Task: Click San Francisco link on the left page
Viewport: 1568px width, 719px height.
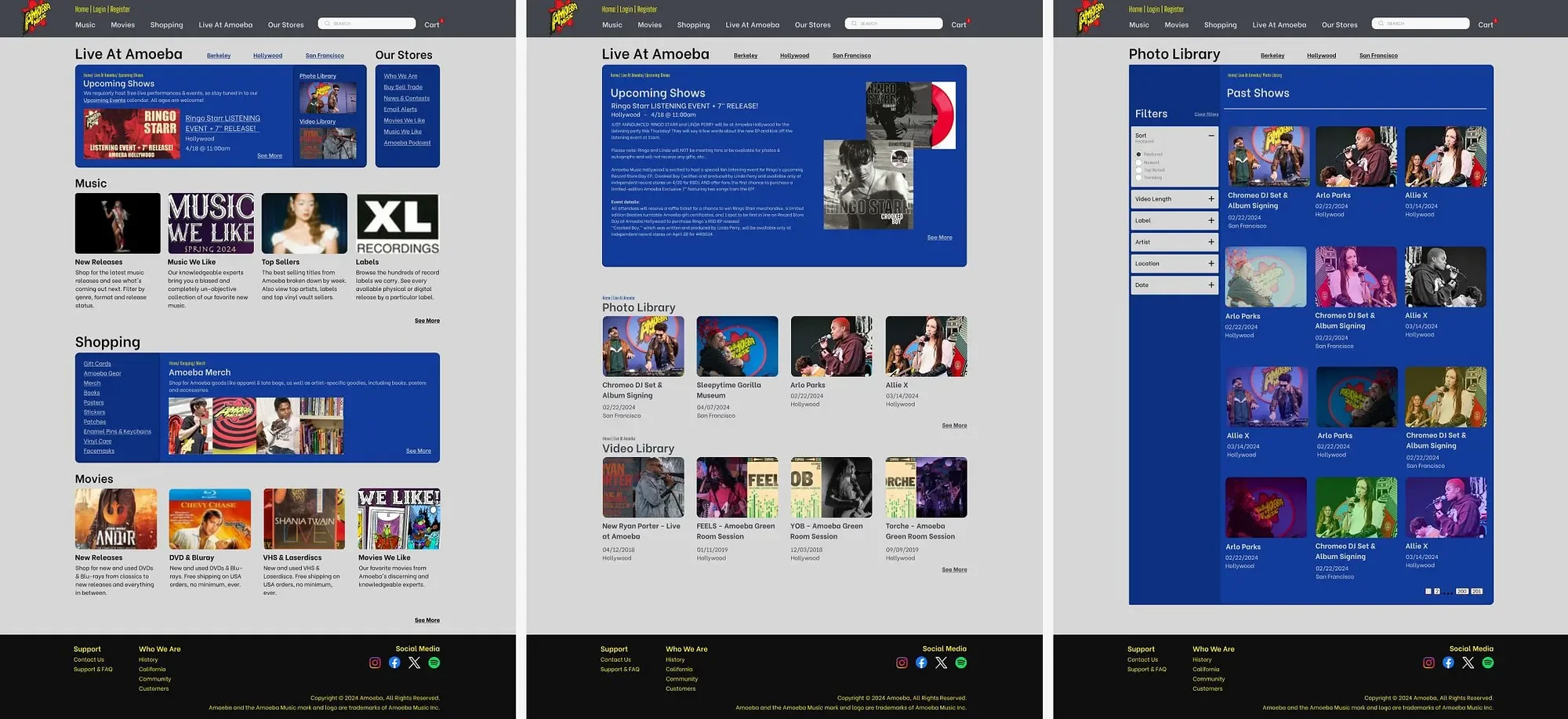Action: coord(325,56)
